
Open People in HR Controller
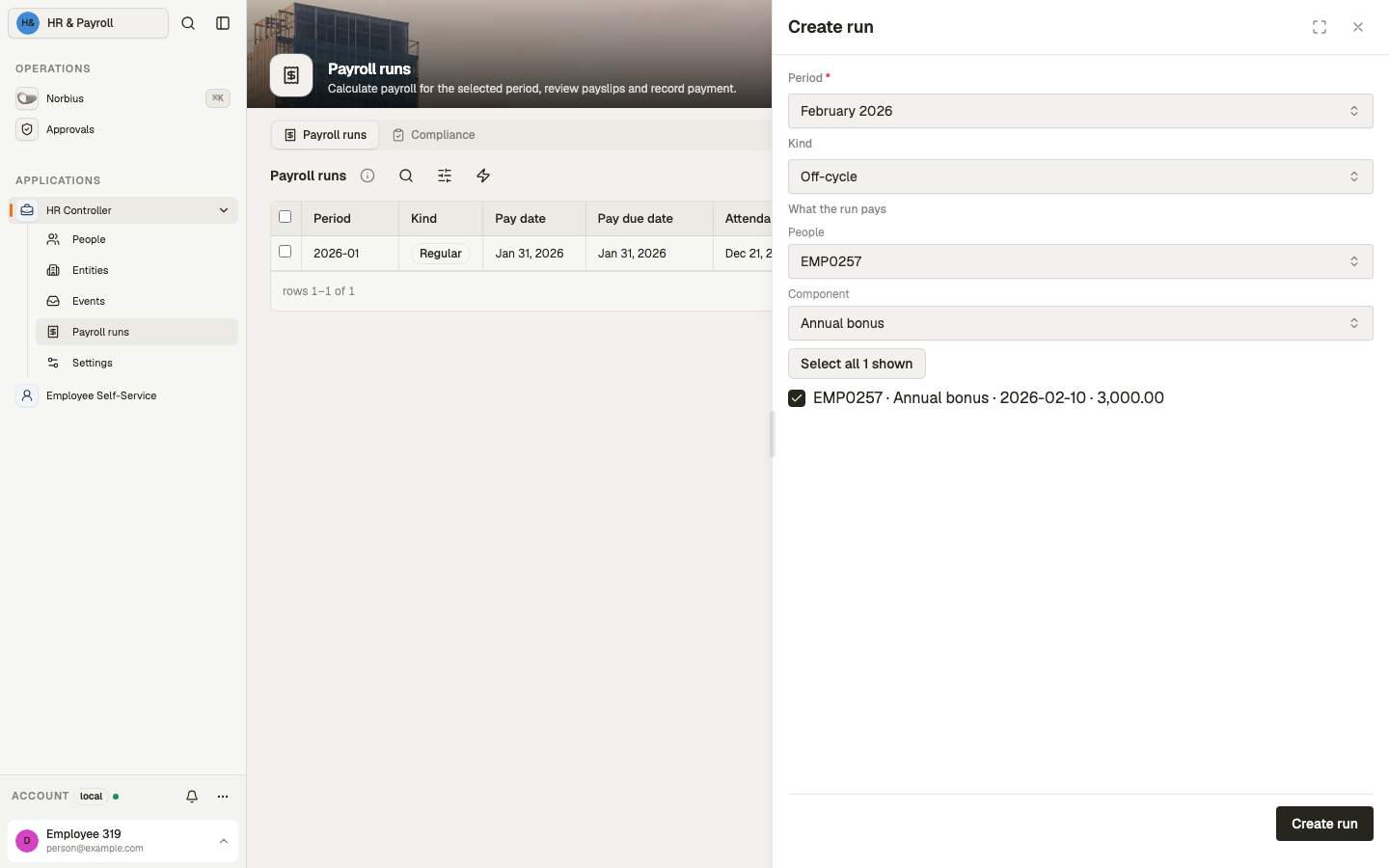tap(137, 239)
